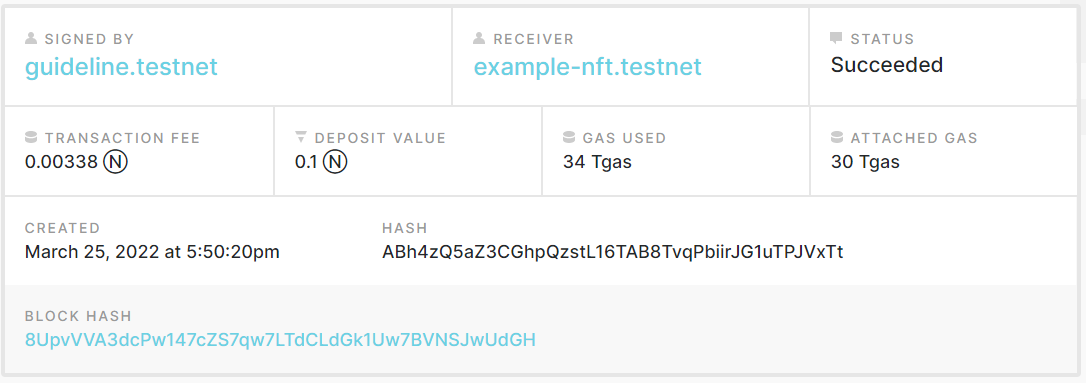Open the guideline.testnet signer account link
This screenshot has height=383, width=1086.
point(121,66)
